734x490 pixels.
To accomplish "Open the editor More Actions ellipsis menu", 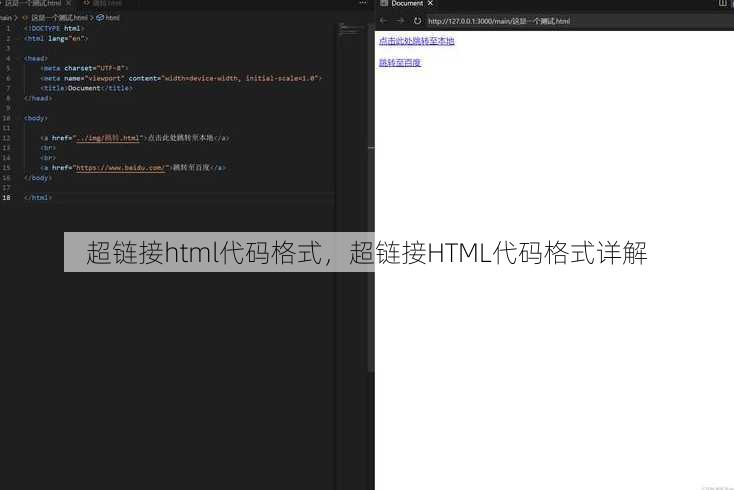I will [x=363, y=3].
